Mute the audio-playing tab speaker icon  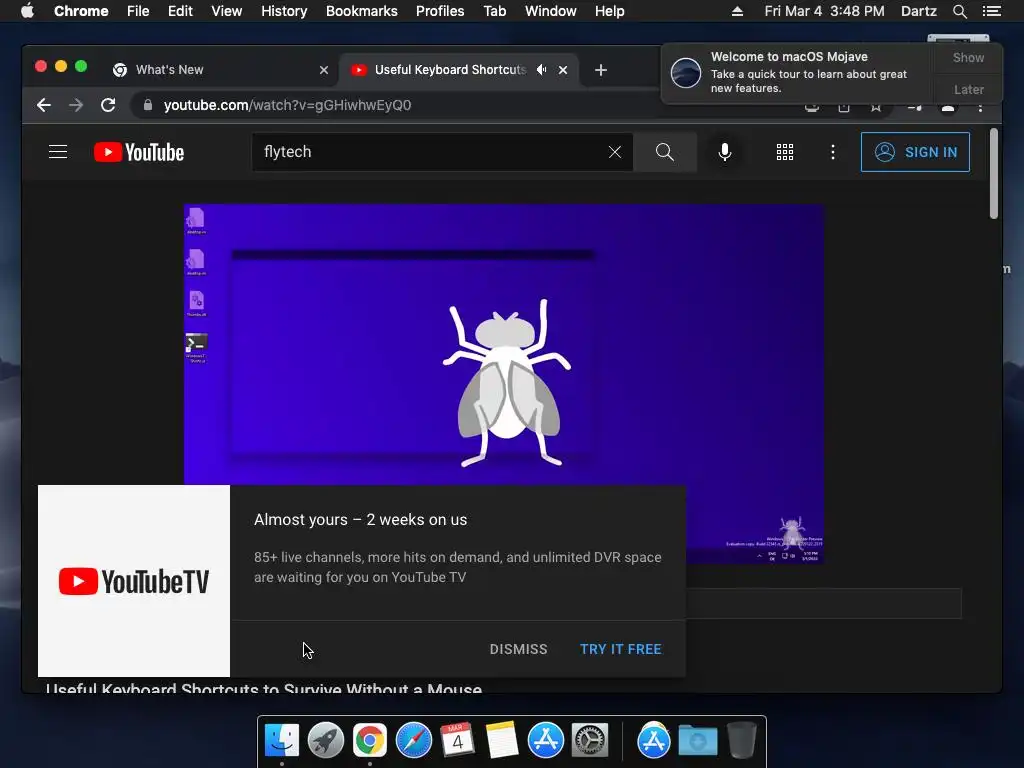[541, 69]
